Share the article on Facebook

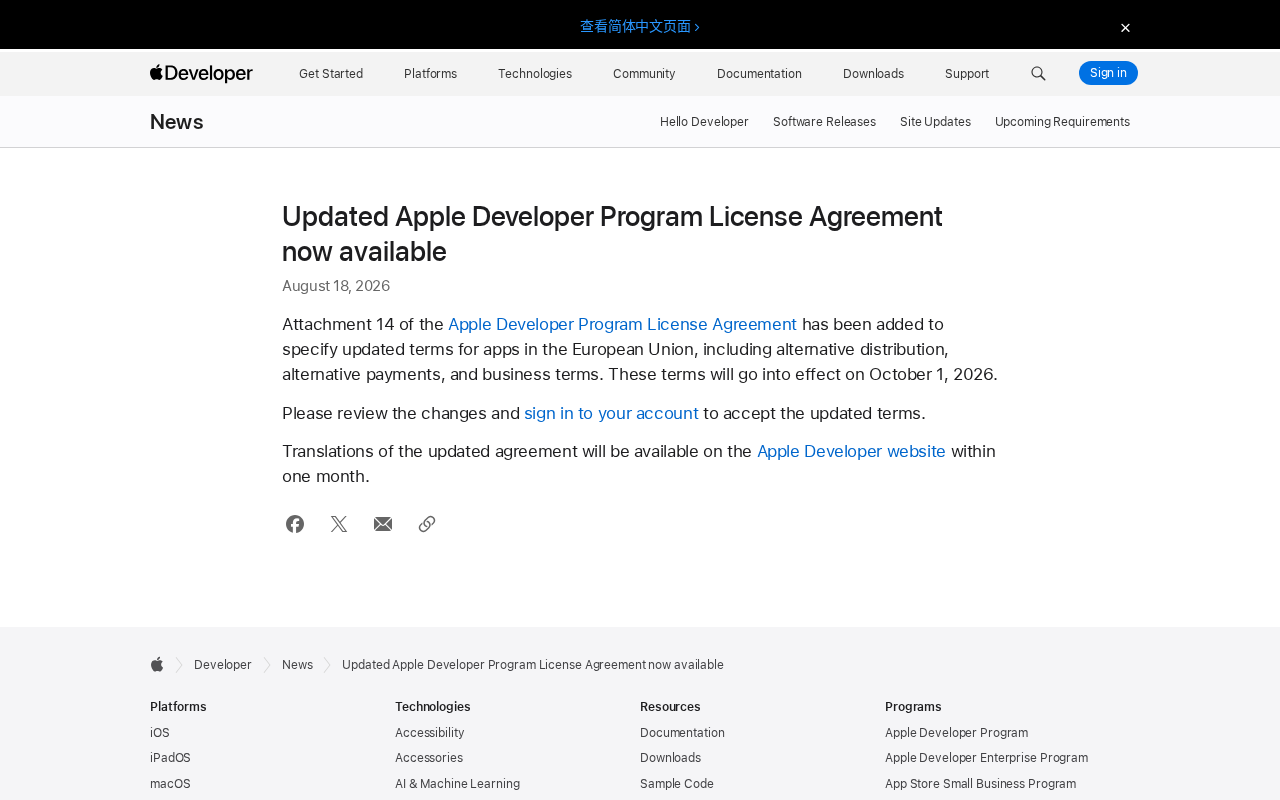pyautogui.click(x=295, y=524)
